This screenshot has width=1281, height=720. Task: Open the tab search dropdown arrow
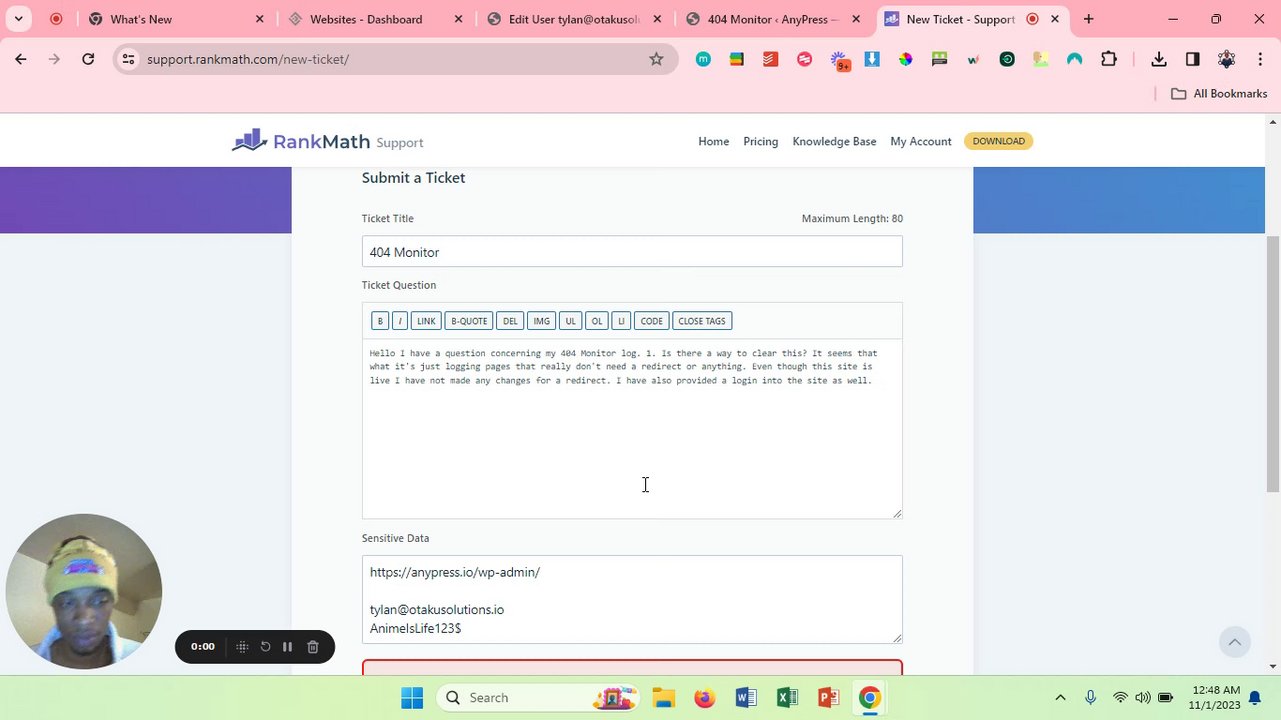click(18, 19)
